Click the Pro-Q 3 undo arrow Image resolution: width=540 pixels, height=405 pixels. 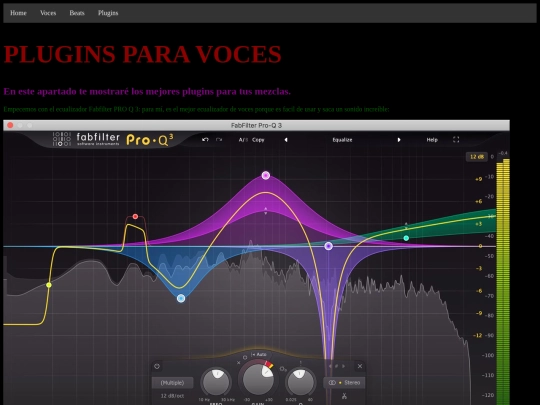205,139
